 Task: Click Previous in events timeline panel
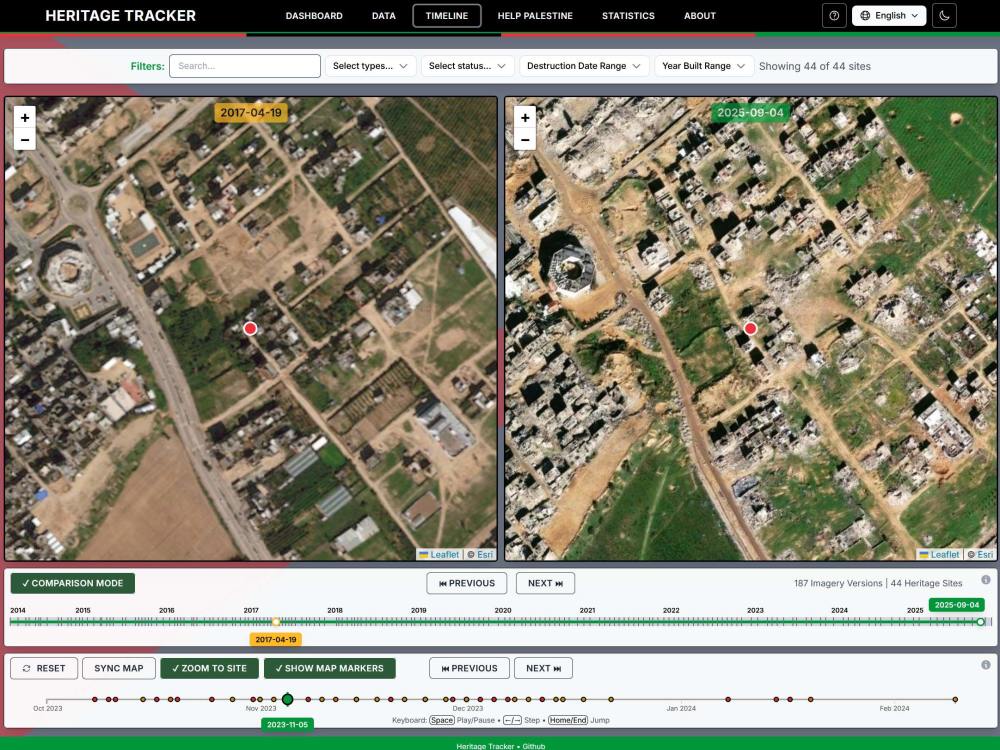coord(469,668)
